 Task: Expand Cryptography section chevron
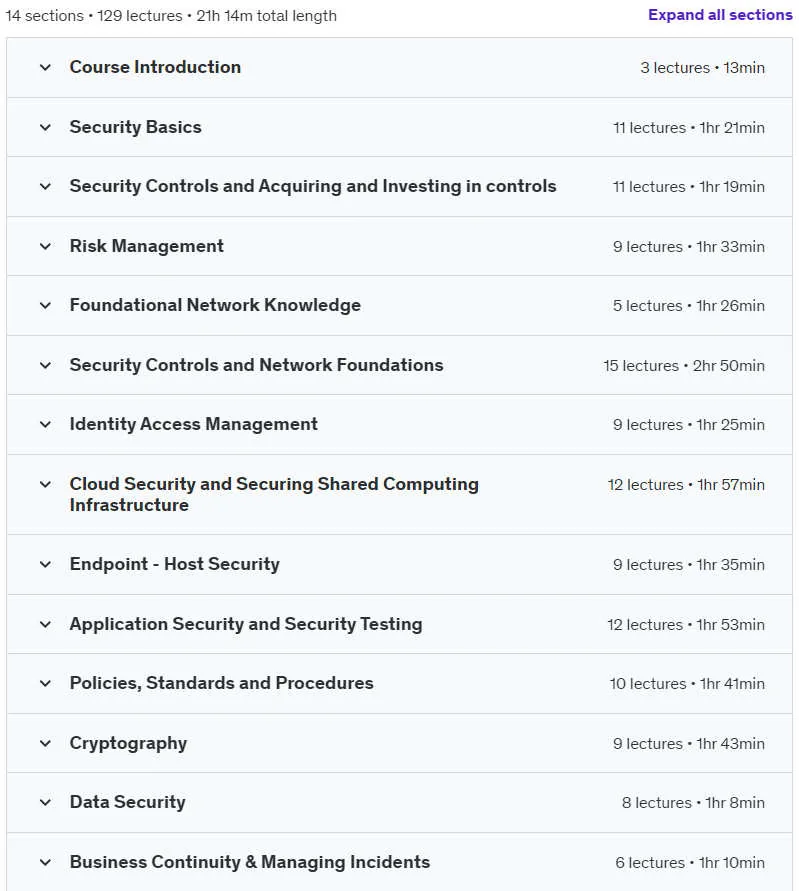45,743
